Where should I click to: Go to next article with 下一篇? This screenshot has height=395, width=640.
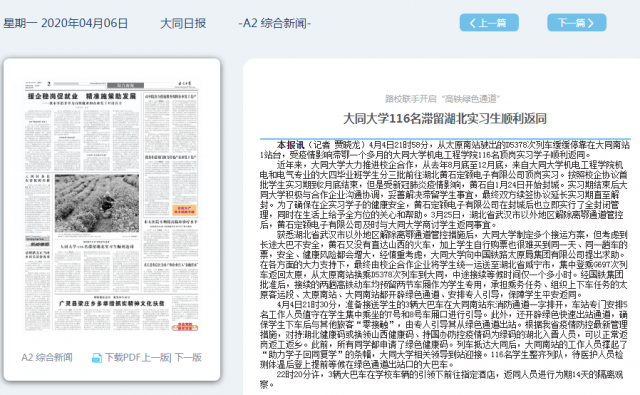tap(576, 22)
